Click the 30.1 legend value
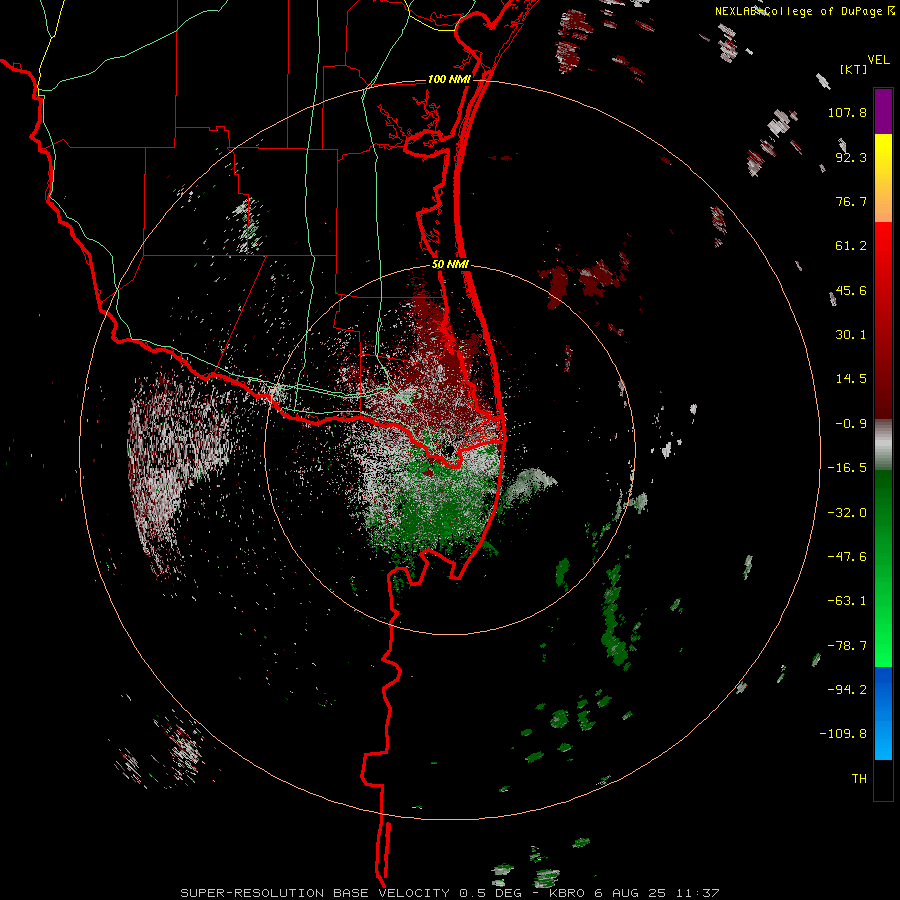 (851, 335)
